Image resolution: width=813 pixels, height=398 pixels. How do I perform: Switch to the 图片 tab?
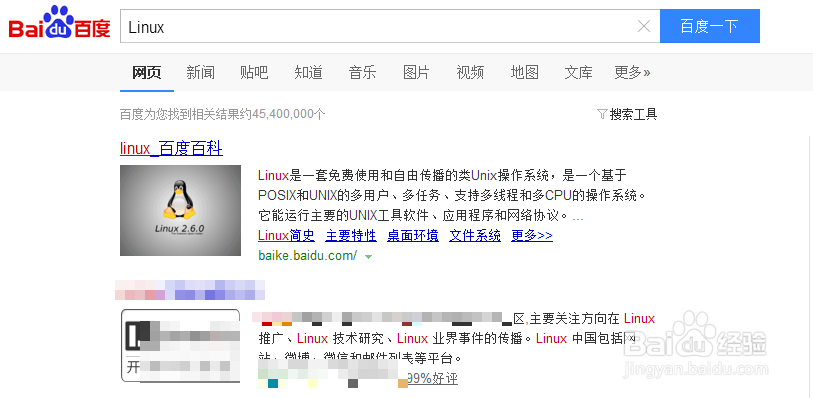416,73
